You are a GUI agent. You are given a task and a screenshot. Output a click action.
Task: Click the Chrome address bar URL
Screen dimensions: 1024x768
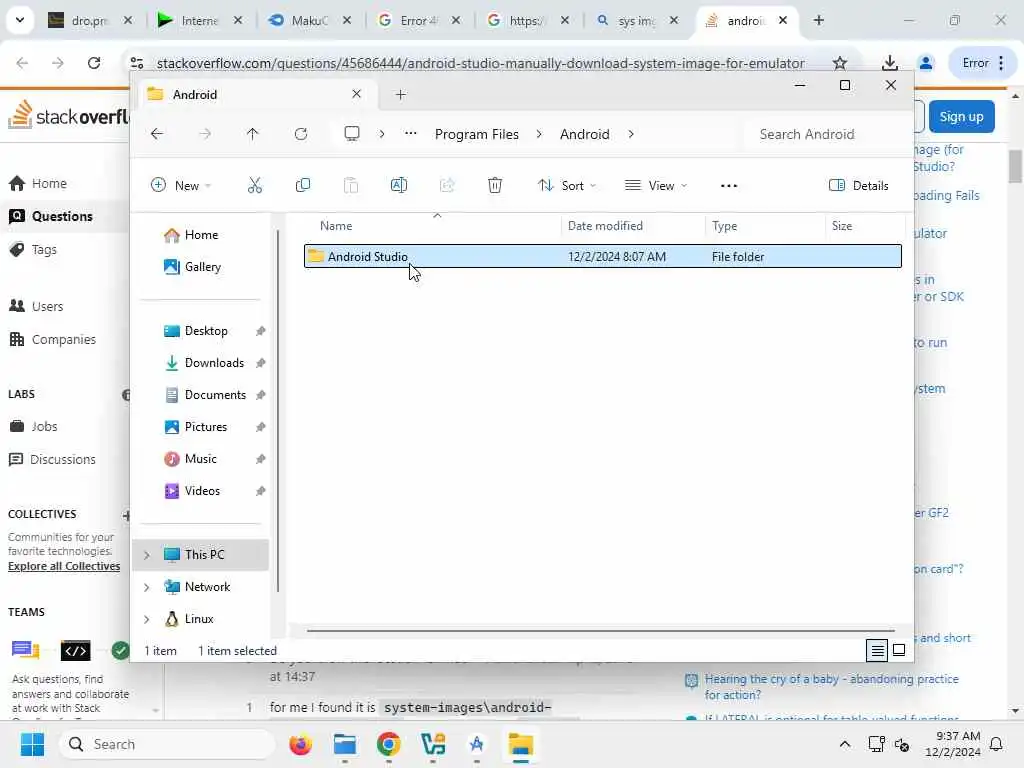click(480, 63)
